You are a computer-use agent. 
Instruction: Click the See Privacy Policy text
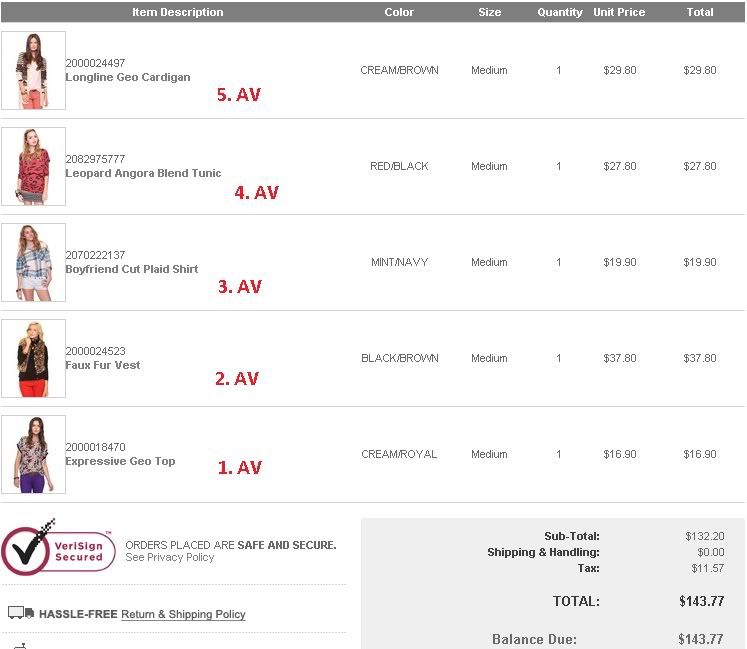[169, 557]
